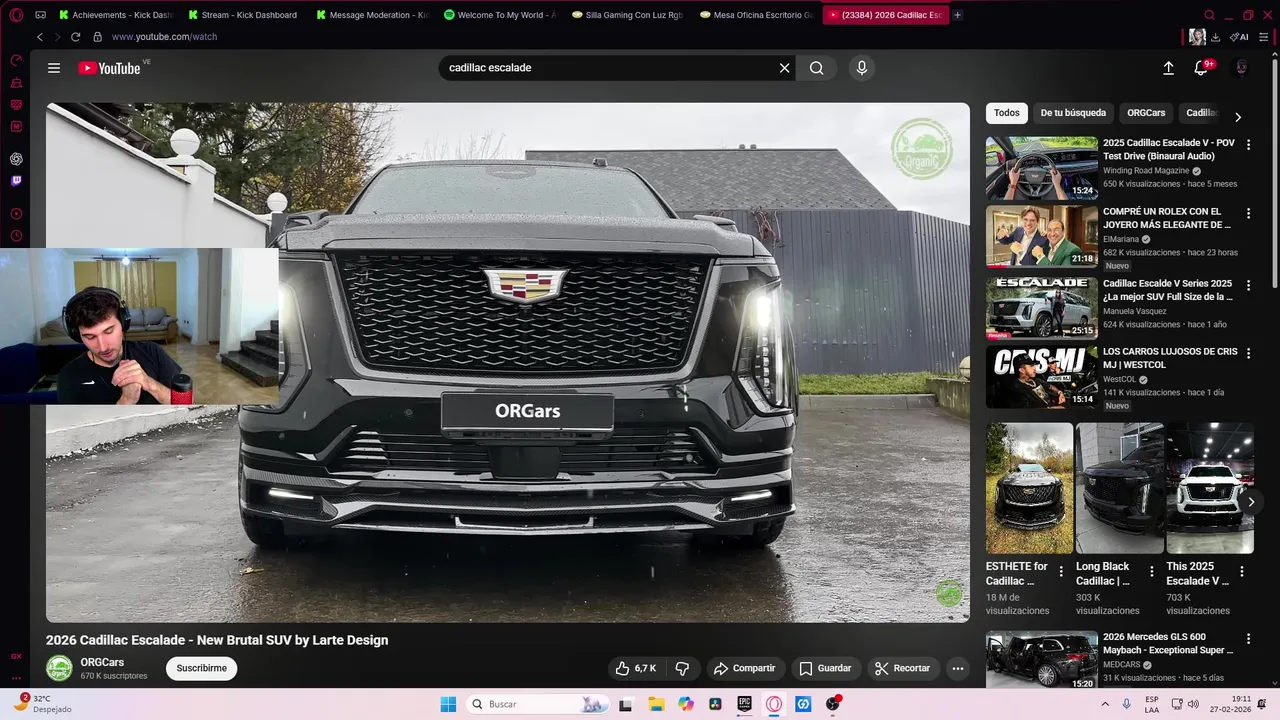Open a new browser tab
The width and height of the screenshot is (1280, 720).
[958, 15]
